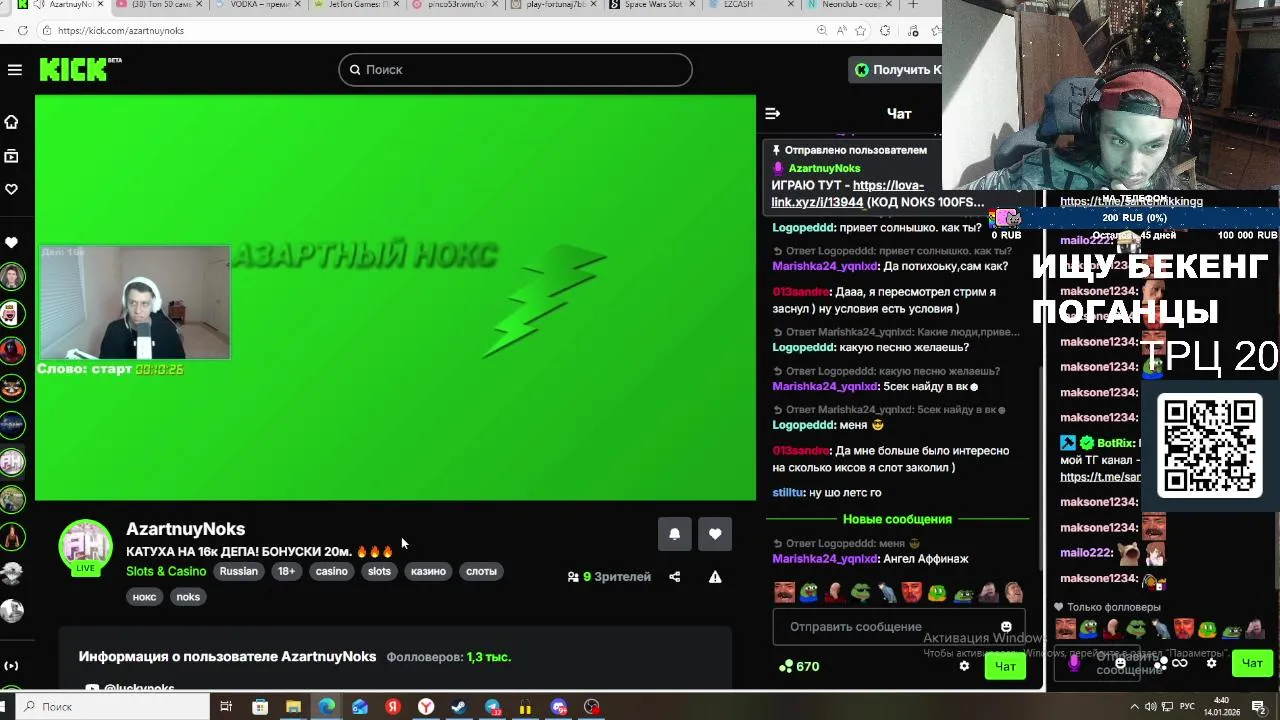Open a new browser tab
Screen dimensions: 1280x720
(912, 5)
